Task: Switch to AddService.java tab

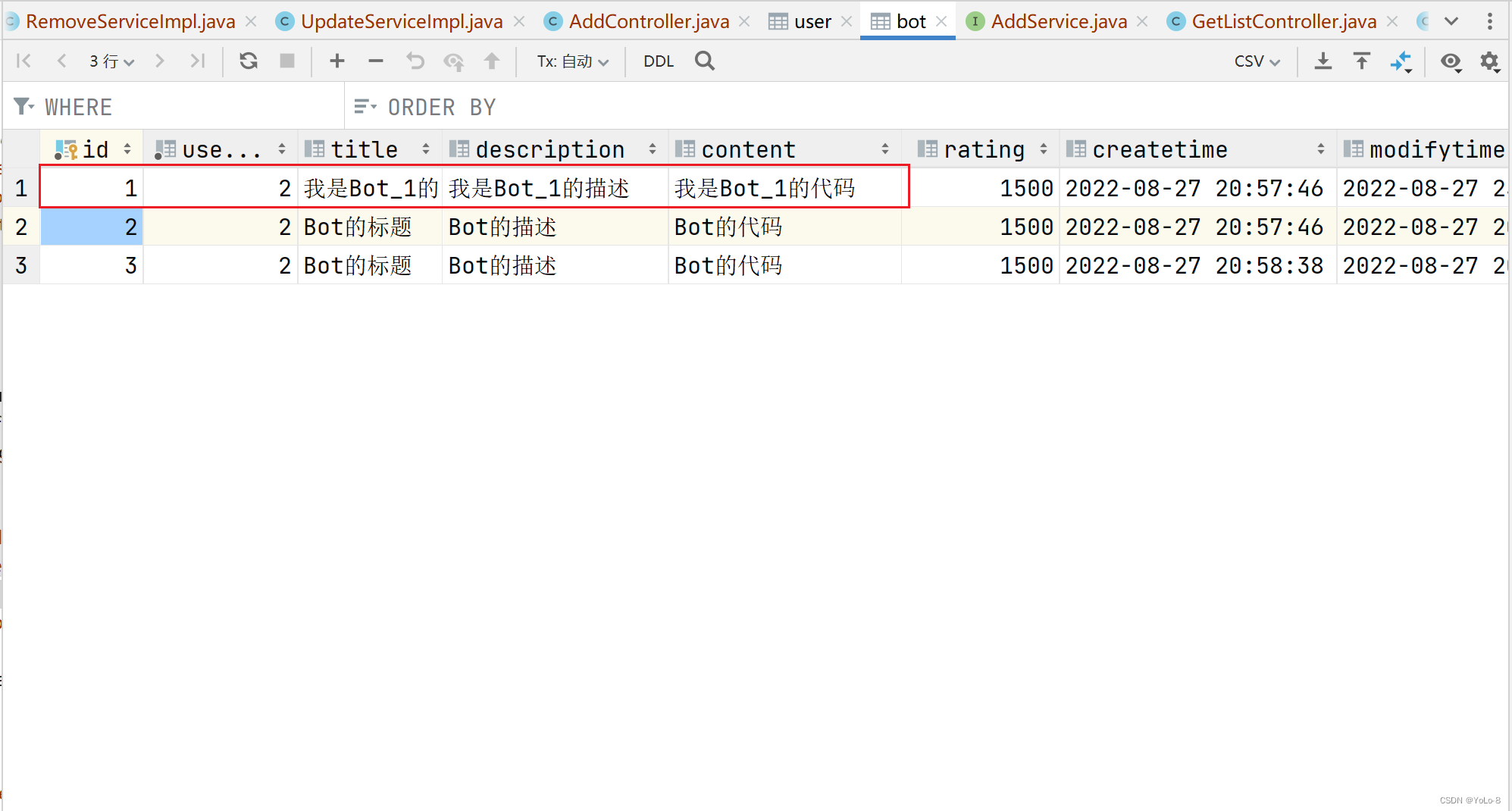Action: pos(1059,21)
